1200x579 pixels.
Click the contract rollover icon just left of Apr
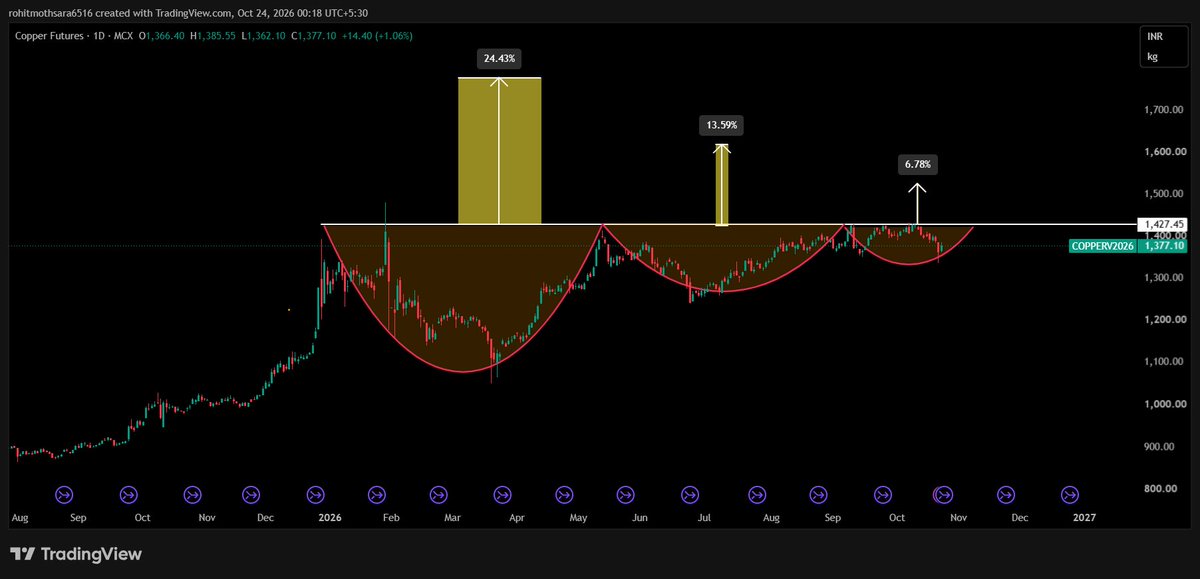pos(502,493)
